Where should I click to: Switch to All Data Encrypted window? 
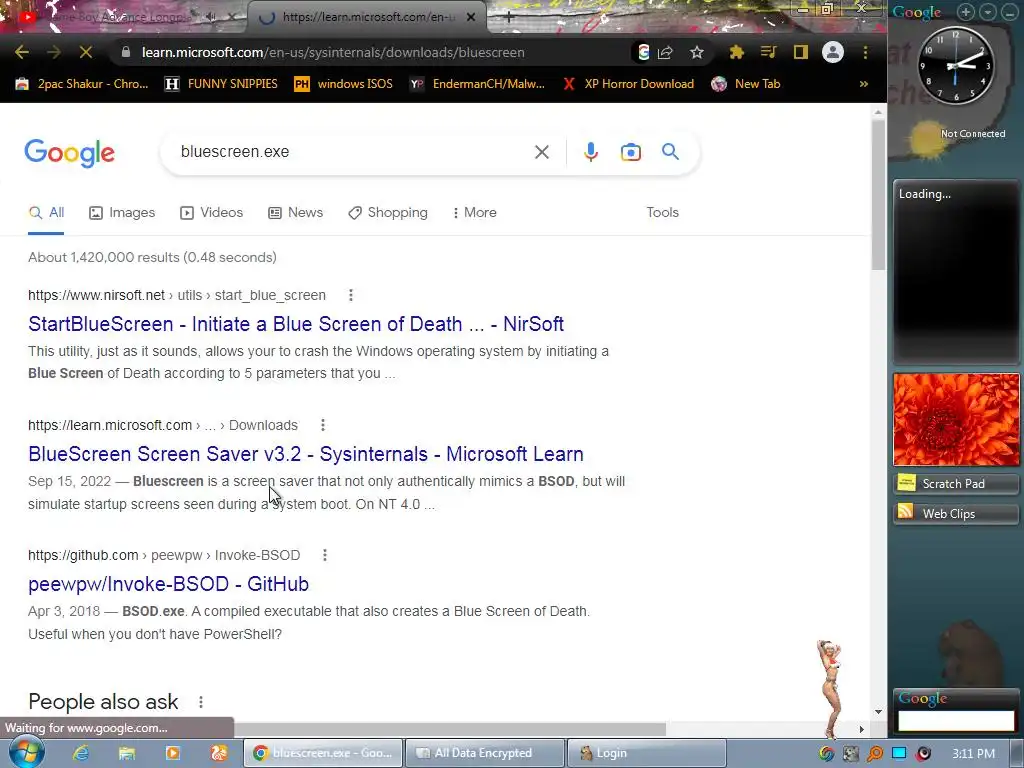click(485, 753)
